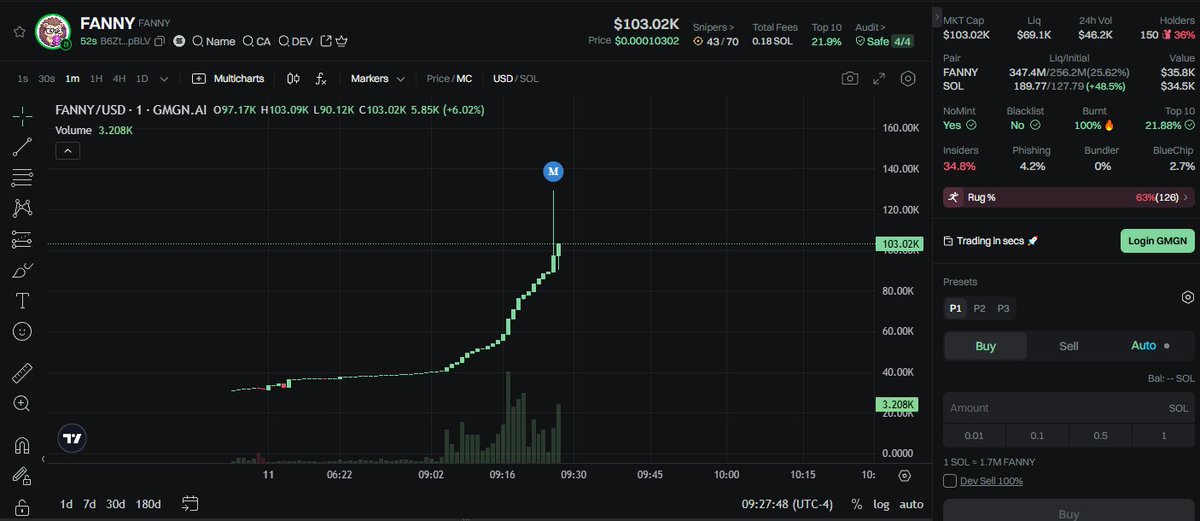Switch to Auto trading mode
Screen dimensions: 1200x521
[x=1150, y=346]
